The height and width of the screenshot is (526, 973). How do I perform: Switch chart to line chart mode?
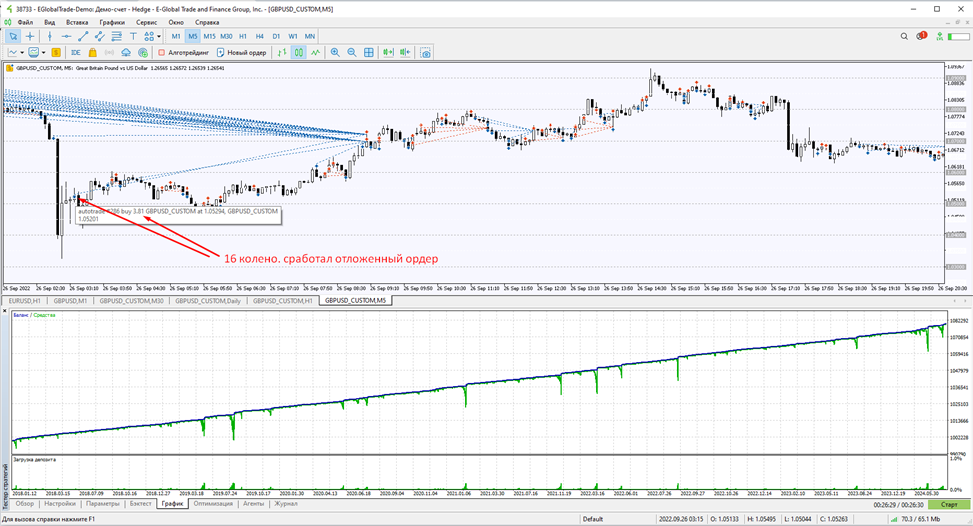tap(316, 53)
